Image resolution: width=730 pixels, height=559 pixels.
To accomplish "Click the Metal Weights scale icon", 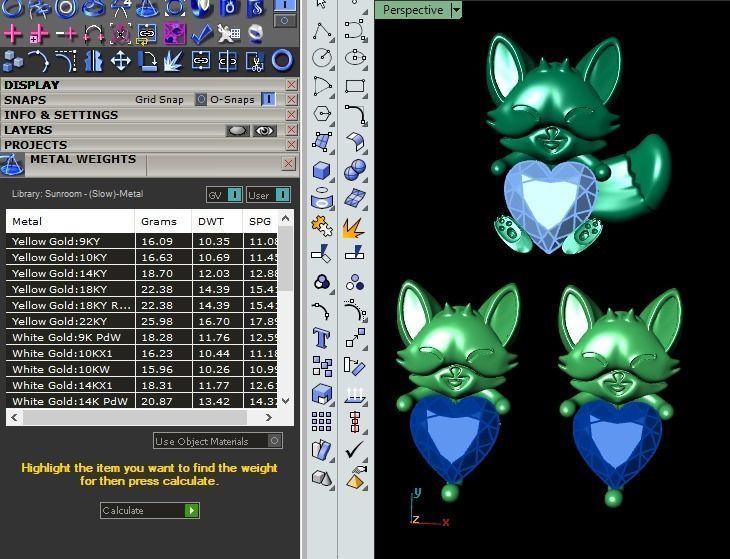I will (12, 165).
